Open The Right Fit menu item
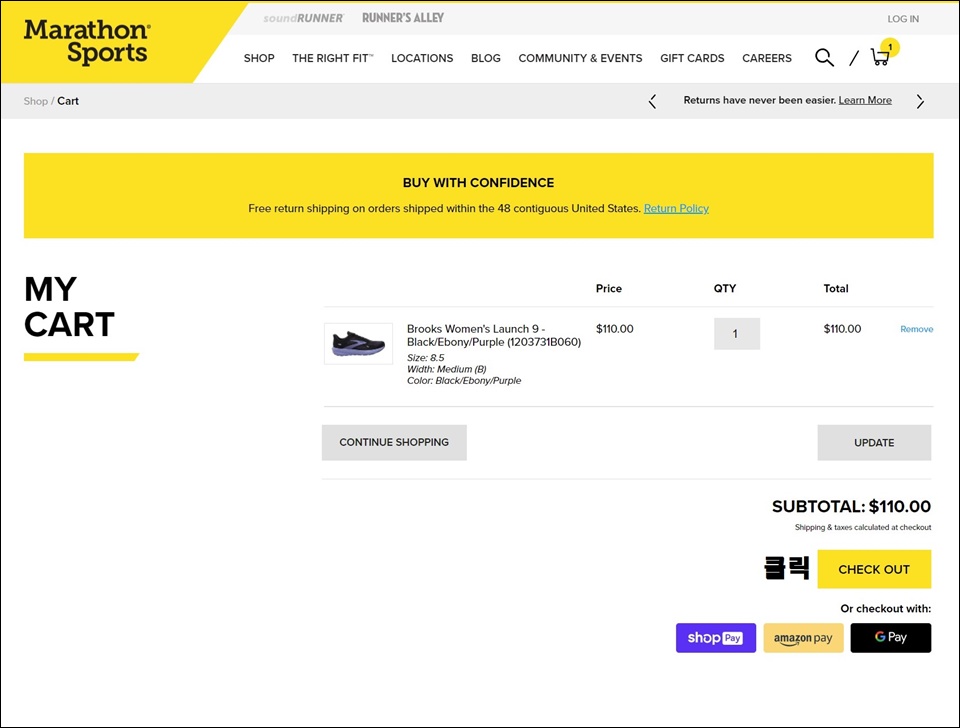Viewport: 960px width, 728px height. (332, 58)
